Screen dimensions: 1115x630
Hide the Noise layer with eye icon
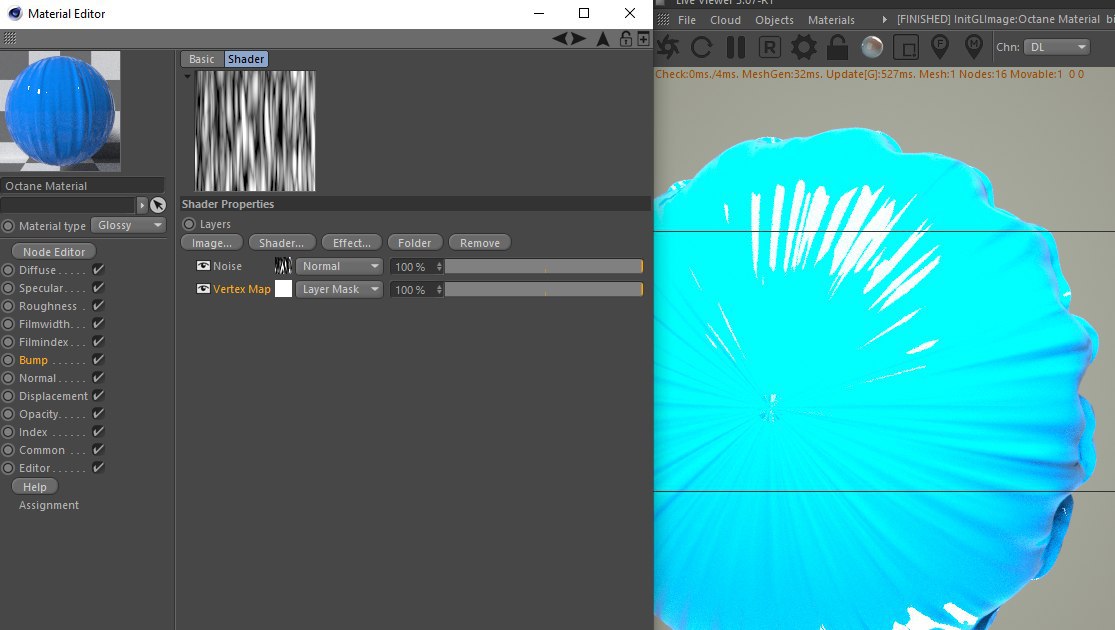click(x=203, y=266)
